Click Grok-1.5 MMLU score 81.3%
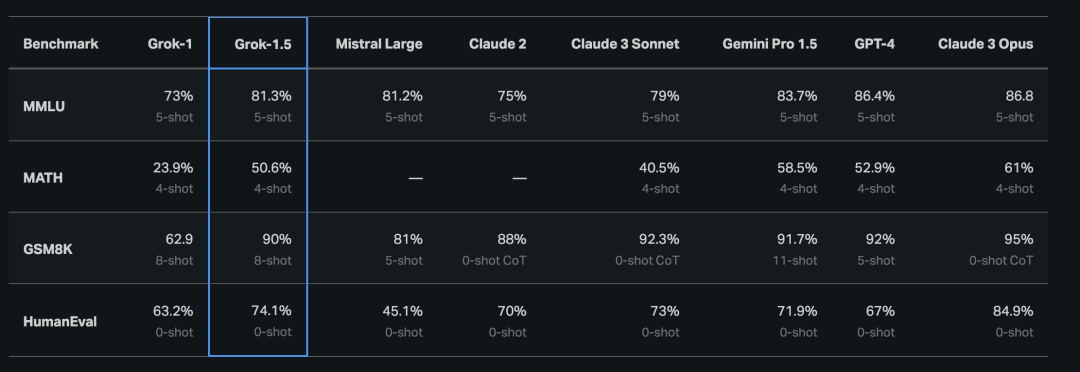This screenshot has height=372, width=1080. (271, 96)
